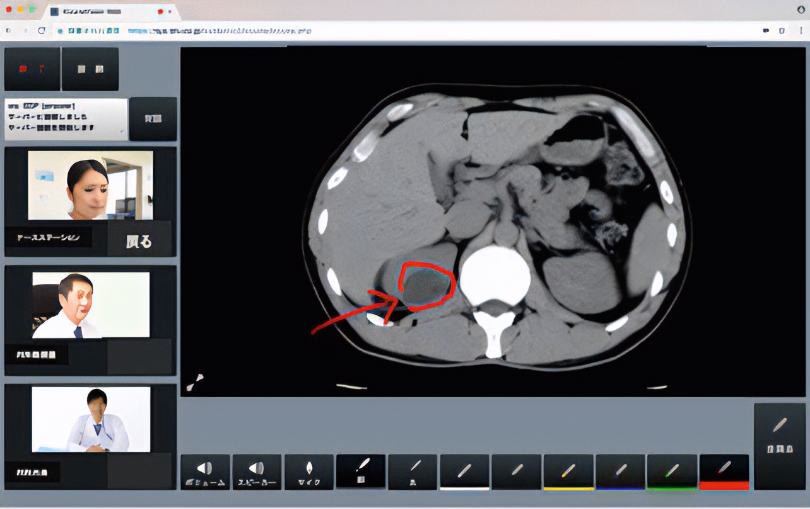Image resolution: width=810 pixels, height=509 pixels.
Task: Click the 戻る button under nurse video
Action: pyautogui.click(x=139, y=241)
